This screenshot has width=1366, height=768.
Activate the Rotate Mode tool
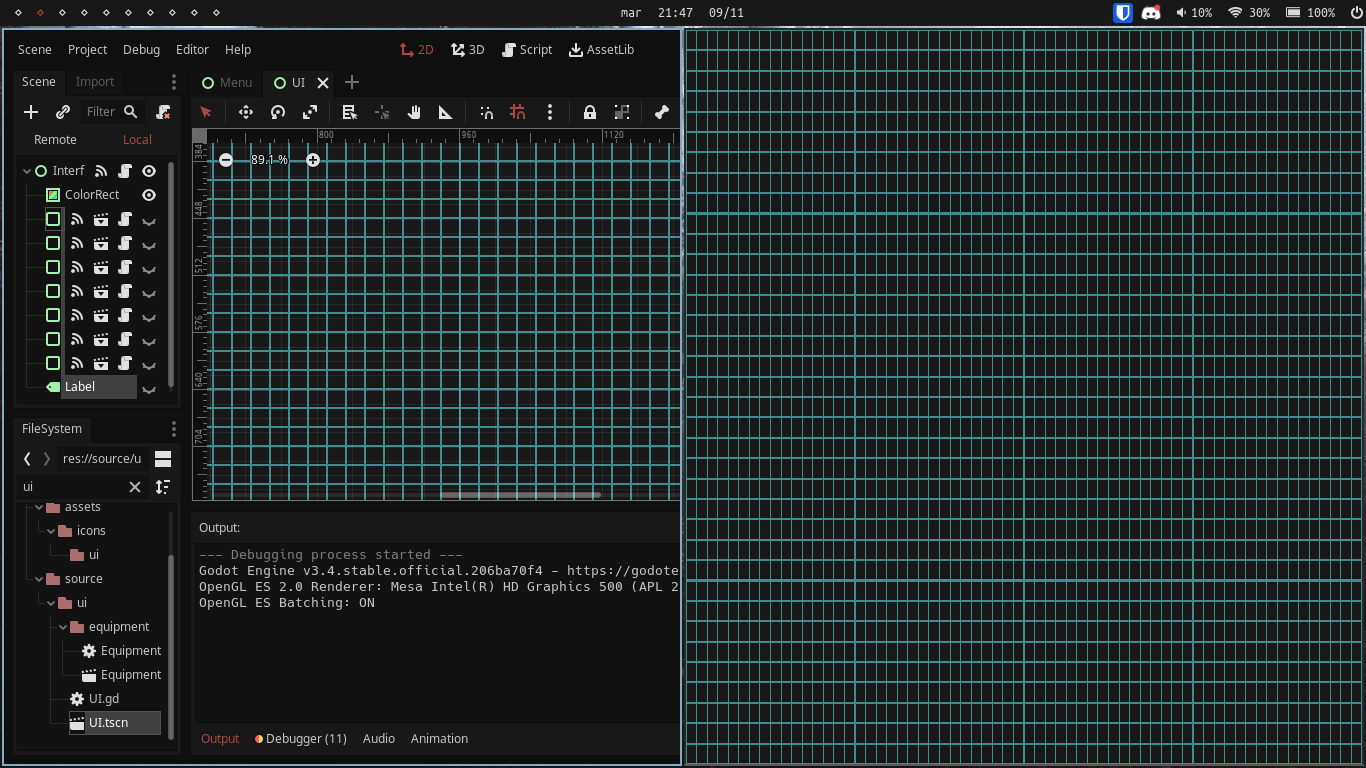click(x=278, y=112)
